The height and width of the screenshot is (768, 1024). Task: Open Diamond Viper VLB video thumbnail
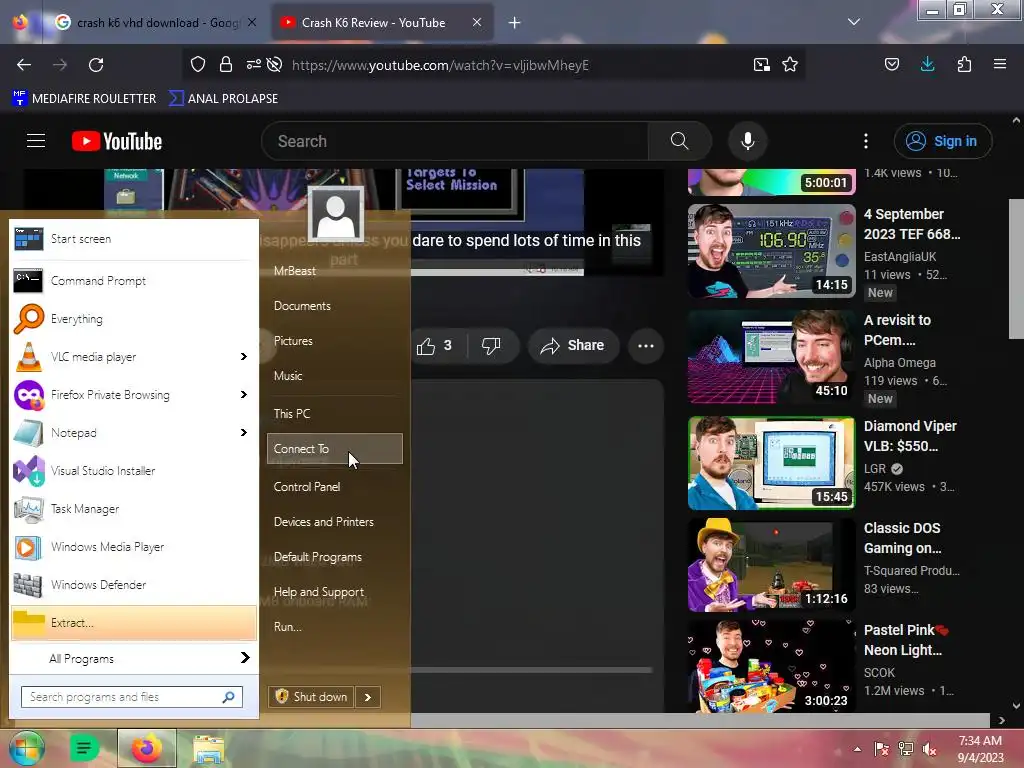[x=771, y=463]
